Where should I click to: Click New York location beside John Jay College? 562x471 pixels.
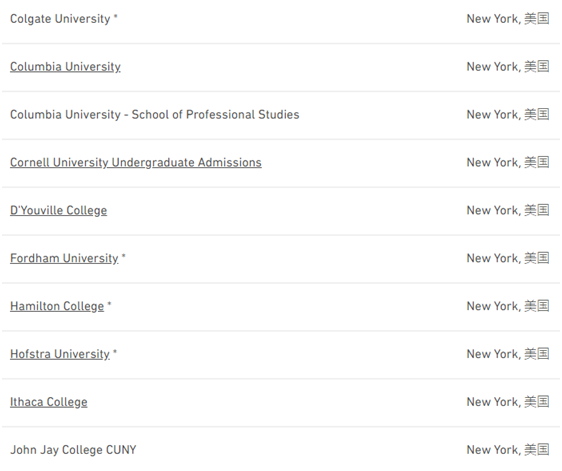(x=508, y=450)
